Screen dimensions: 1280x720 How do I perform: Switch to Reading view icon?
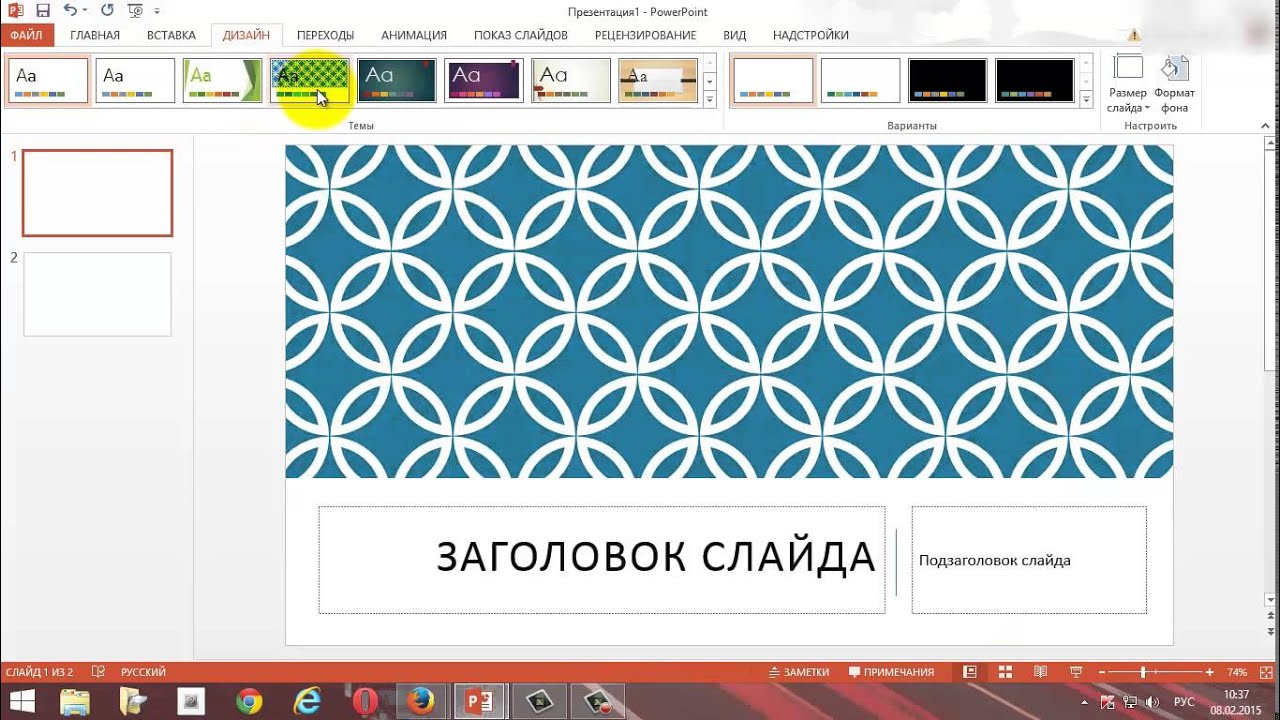pyautogui.click(x=1040, y=672)
